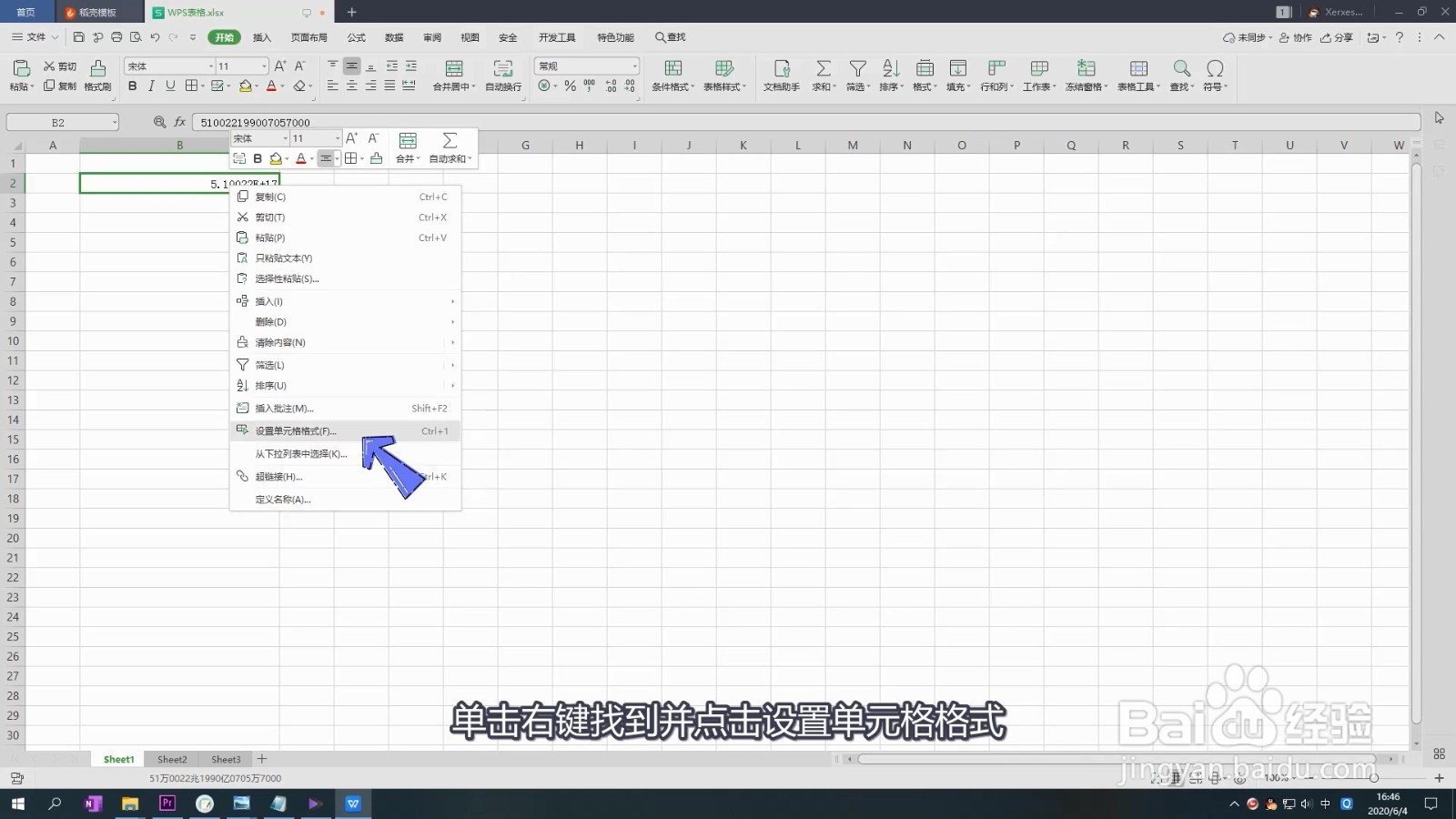Toggle ribbon align text left

(332, 86)
